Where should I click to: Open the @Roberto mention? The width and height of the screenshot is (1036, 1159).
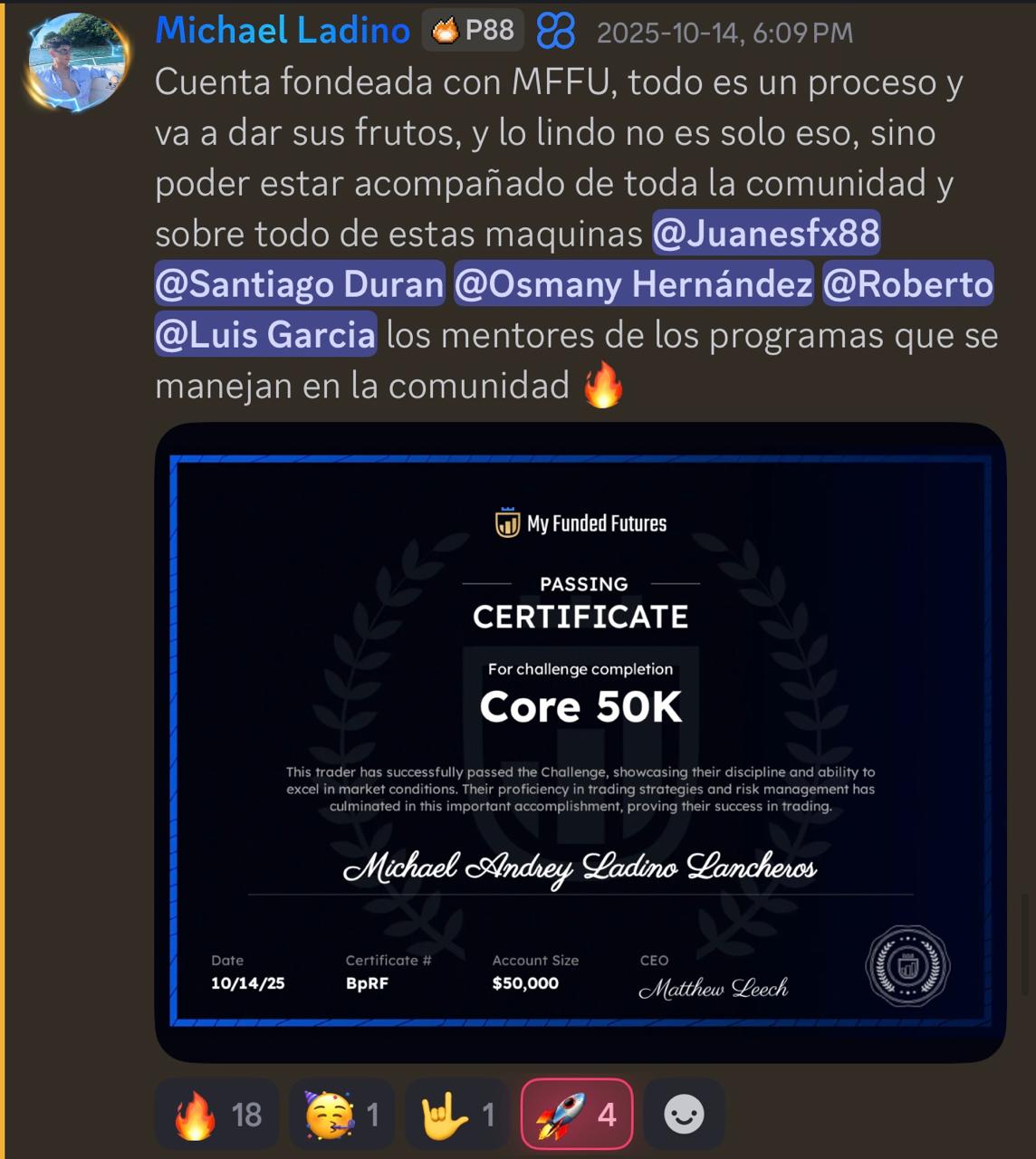coord(907,284)
